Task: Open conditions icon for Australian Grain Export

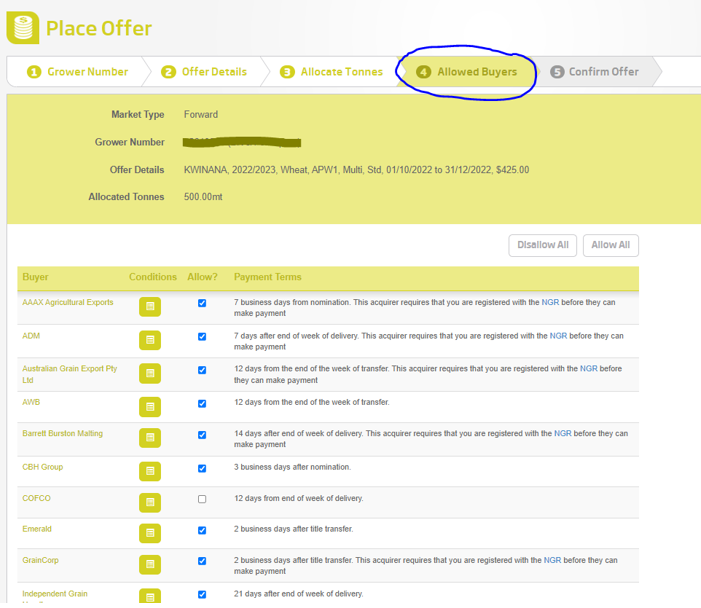Action: [150, 373]
